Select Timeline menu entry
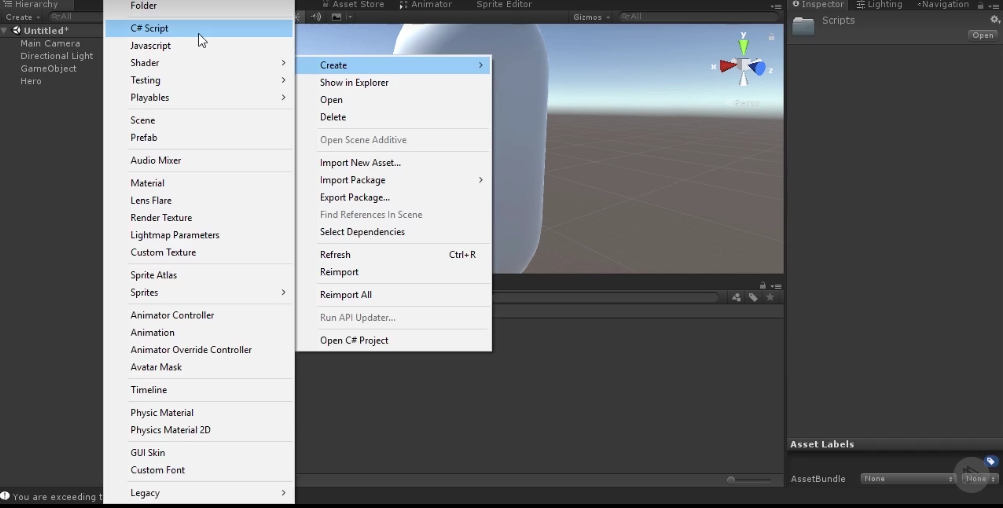Image resolution: width=1003 pixels, height=508 pixels. pyautogui.click(x=199, y=390)
